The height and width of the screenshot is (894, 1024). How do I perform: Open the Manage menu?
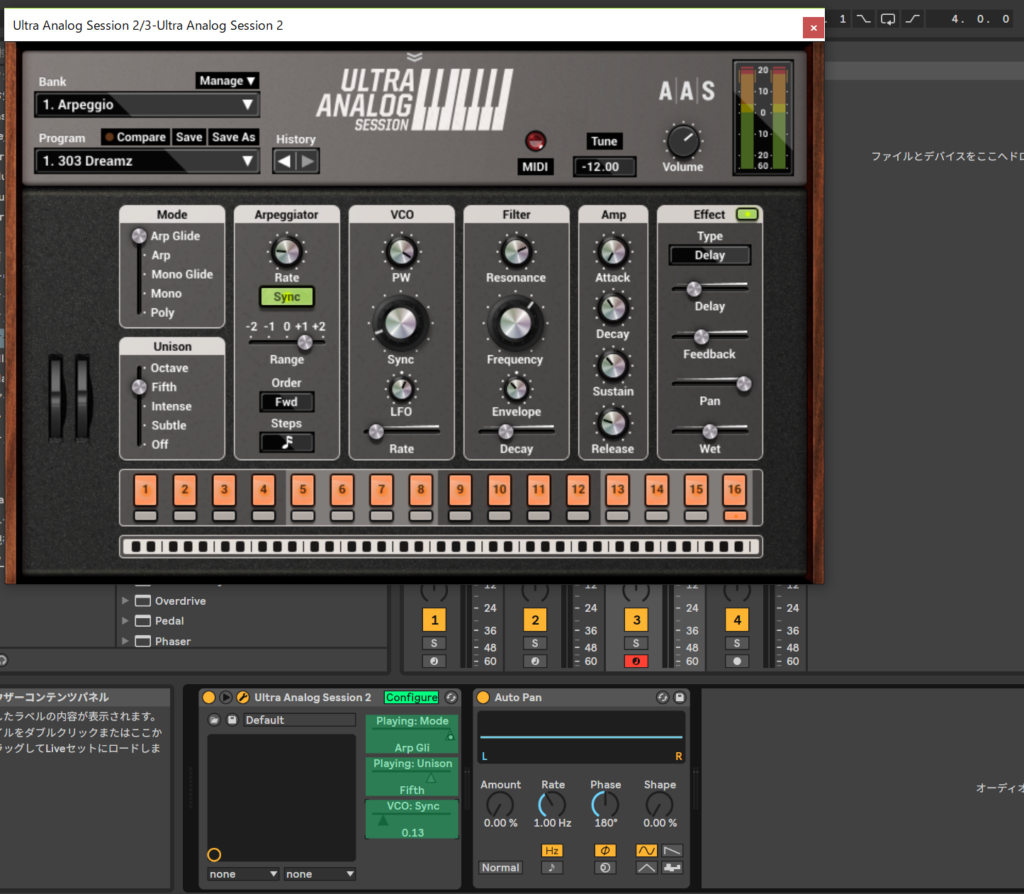pos(227,80)
